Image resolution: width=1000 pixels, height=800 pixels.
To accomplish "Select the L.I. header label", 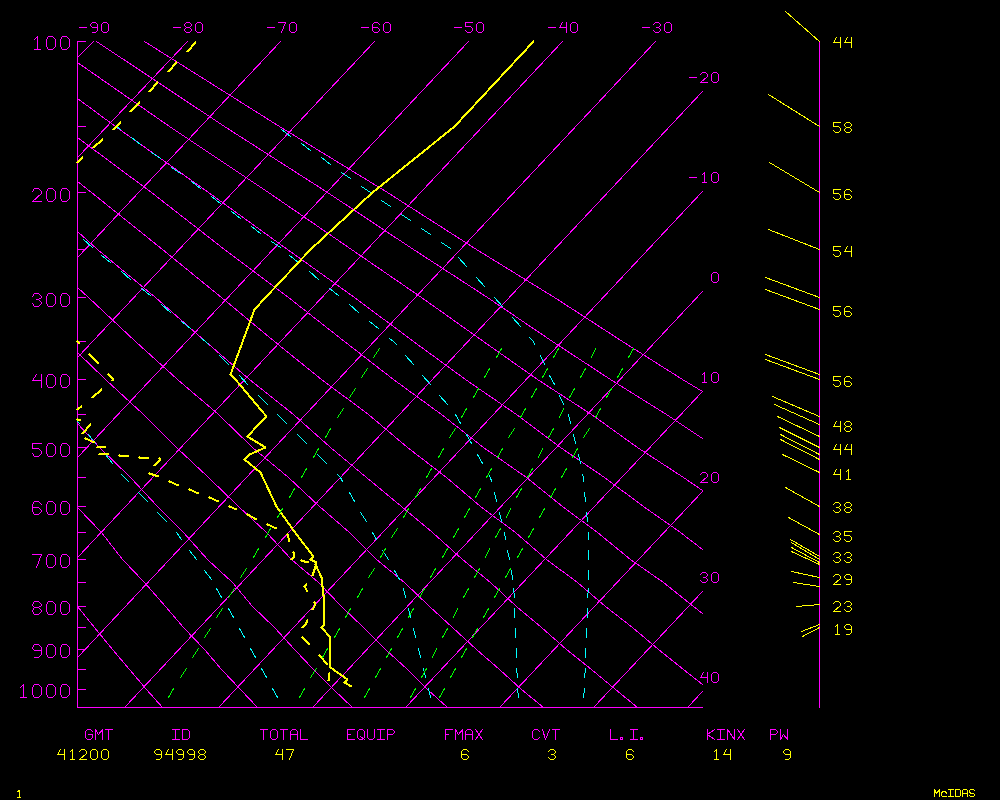I will [627, 735].
